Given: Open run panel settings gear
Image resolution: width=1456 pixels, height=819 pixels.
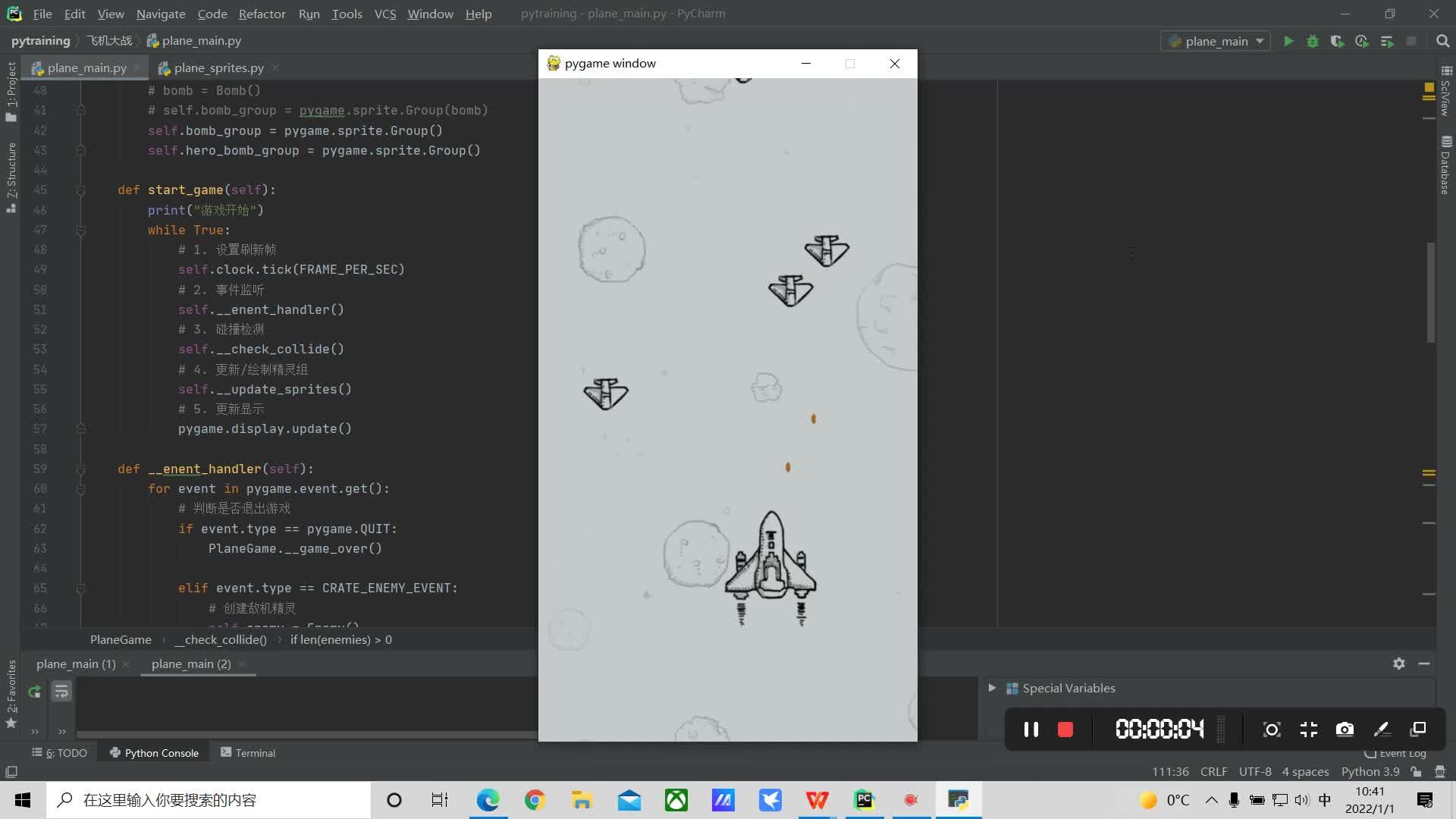Looking at the screenshot, I should (1399, 664).
